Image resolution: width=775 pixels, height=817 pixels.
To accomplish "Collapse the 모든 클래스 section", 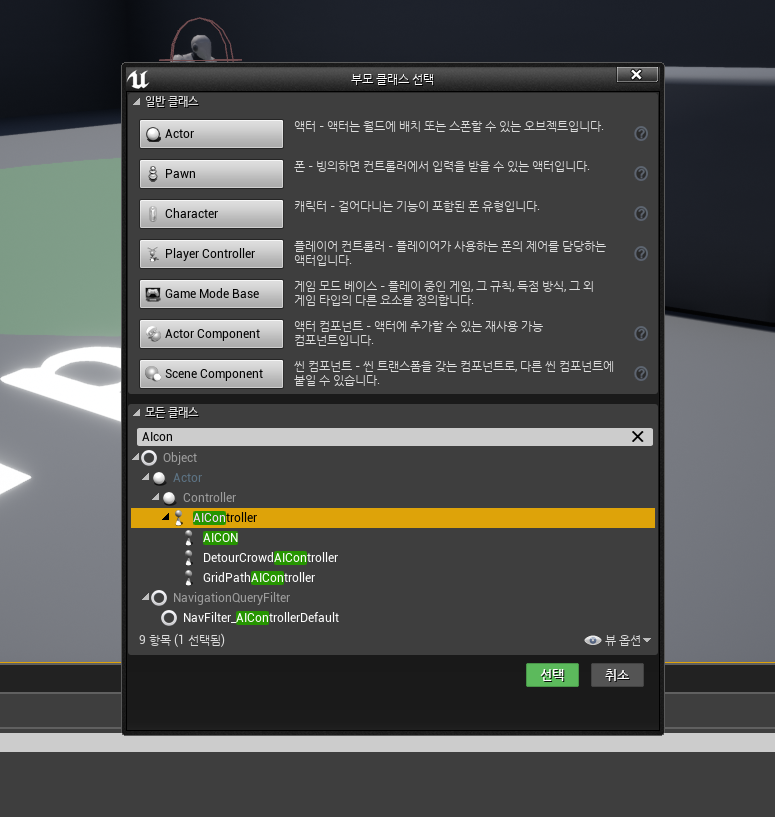I will coord(137,413).
